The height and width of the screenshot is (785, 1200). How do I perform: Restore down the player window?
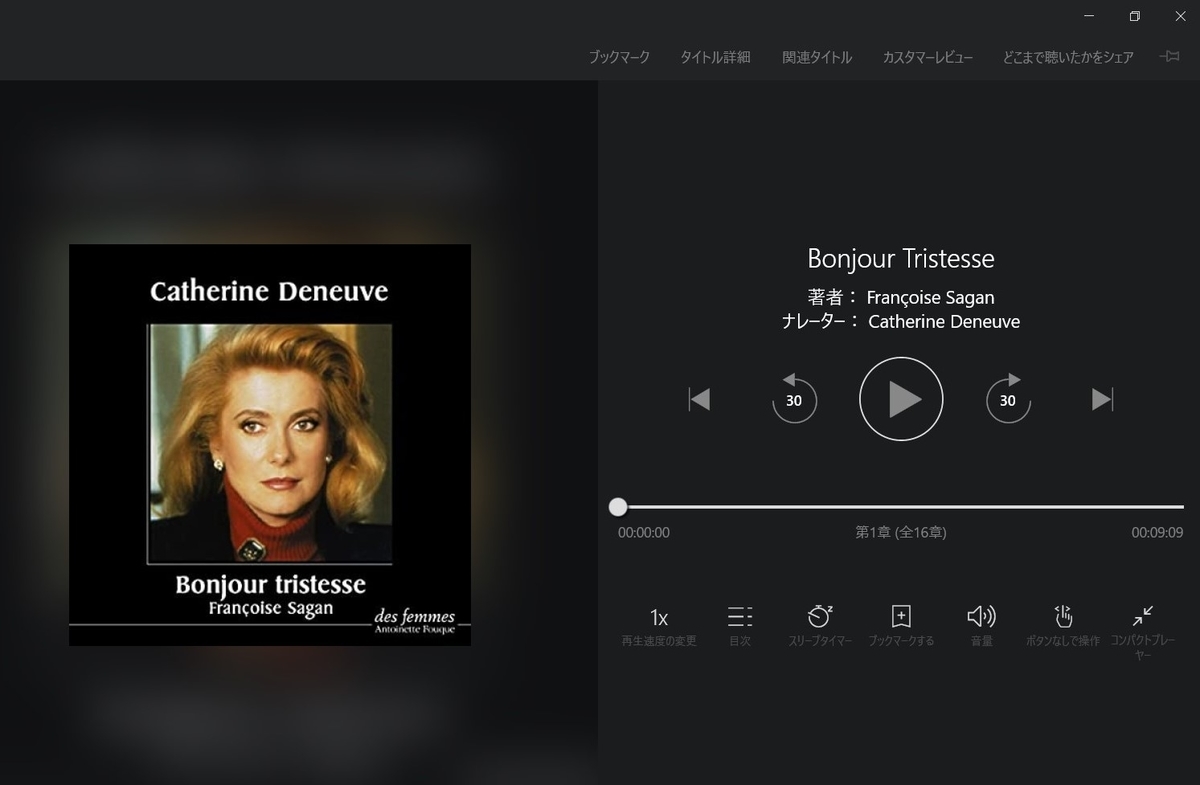pyautogui.click(x=1134, y=16)
